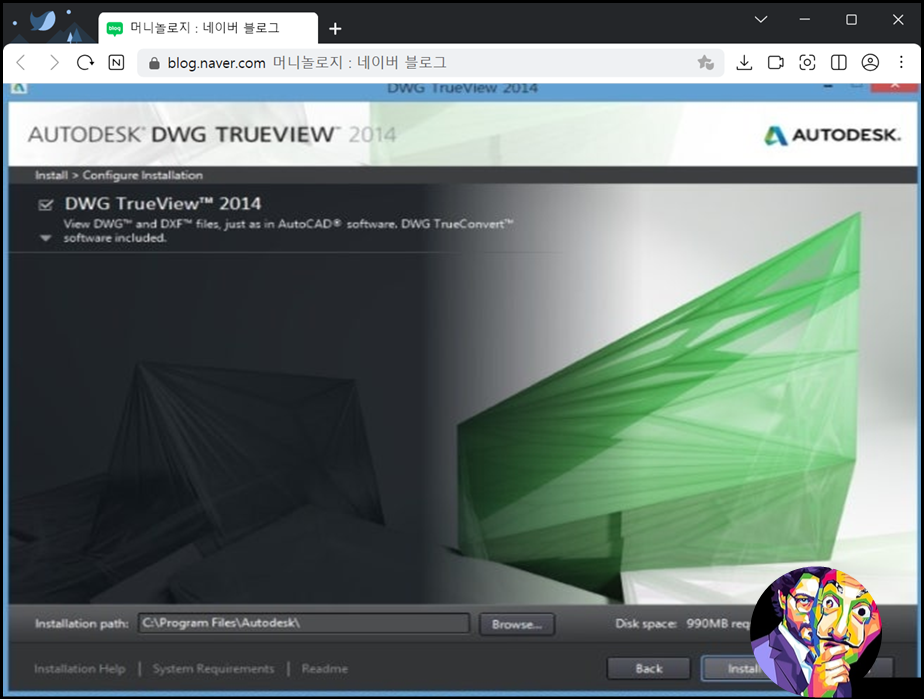Click the padlock site security icon

tap(154, 63)
